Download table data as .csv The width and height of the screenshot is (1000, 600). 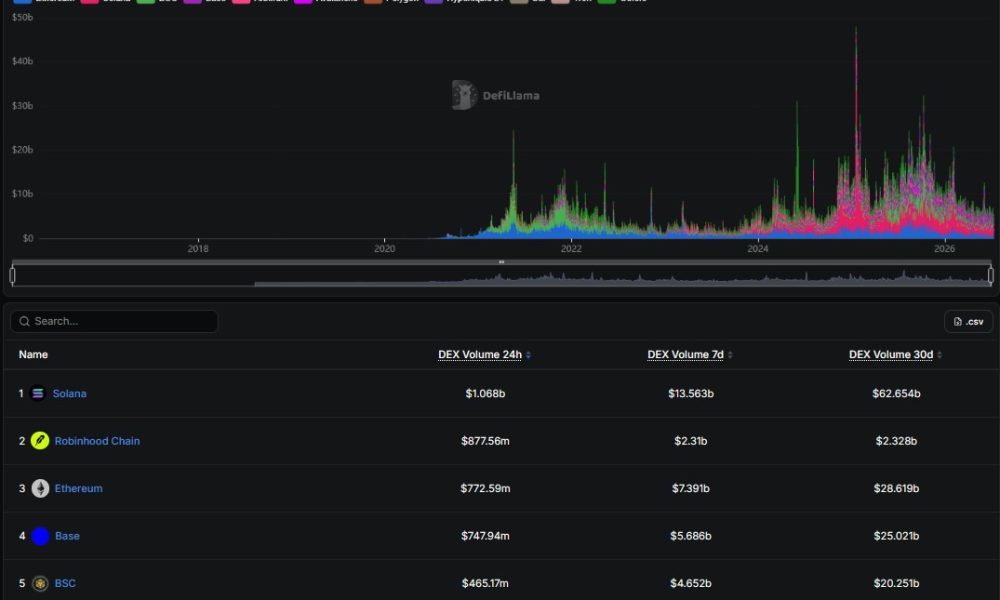[x=968, y=322]
